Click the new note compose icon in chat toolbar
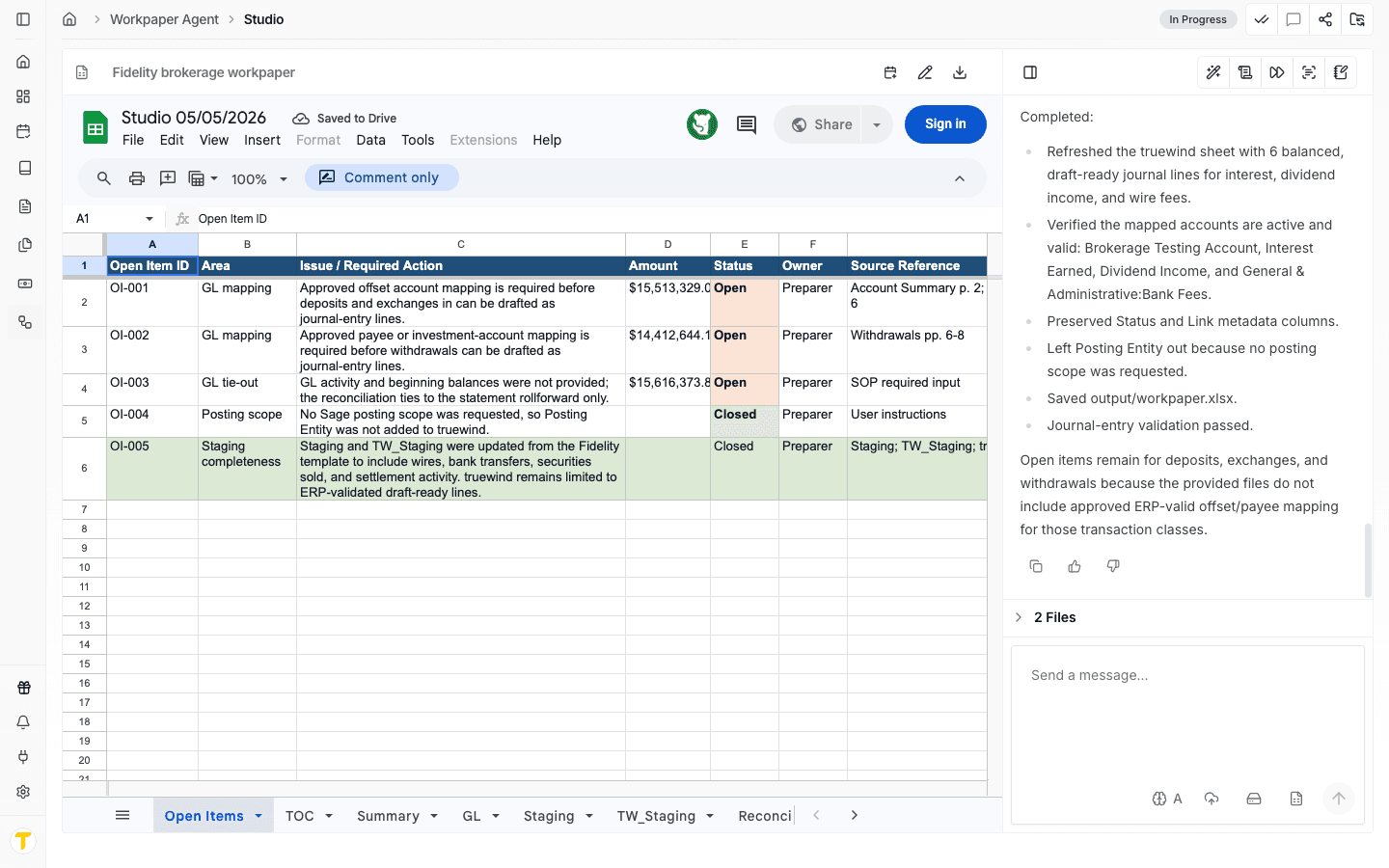The height and width of the screenshot is (868, 1389). pyautogui.click(x=1341, y=72)
